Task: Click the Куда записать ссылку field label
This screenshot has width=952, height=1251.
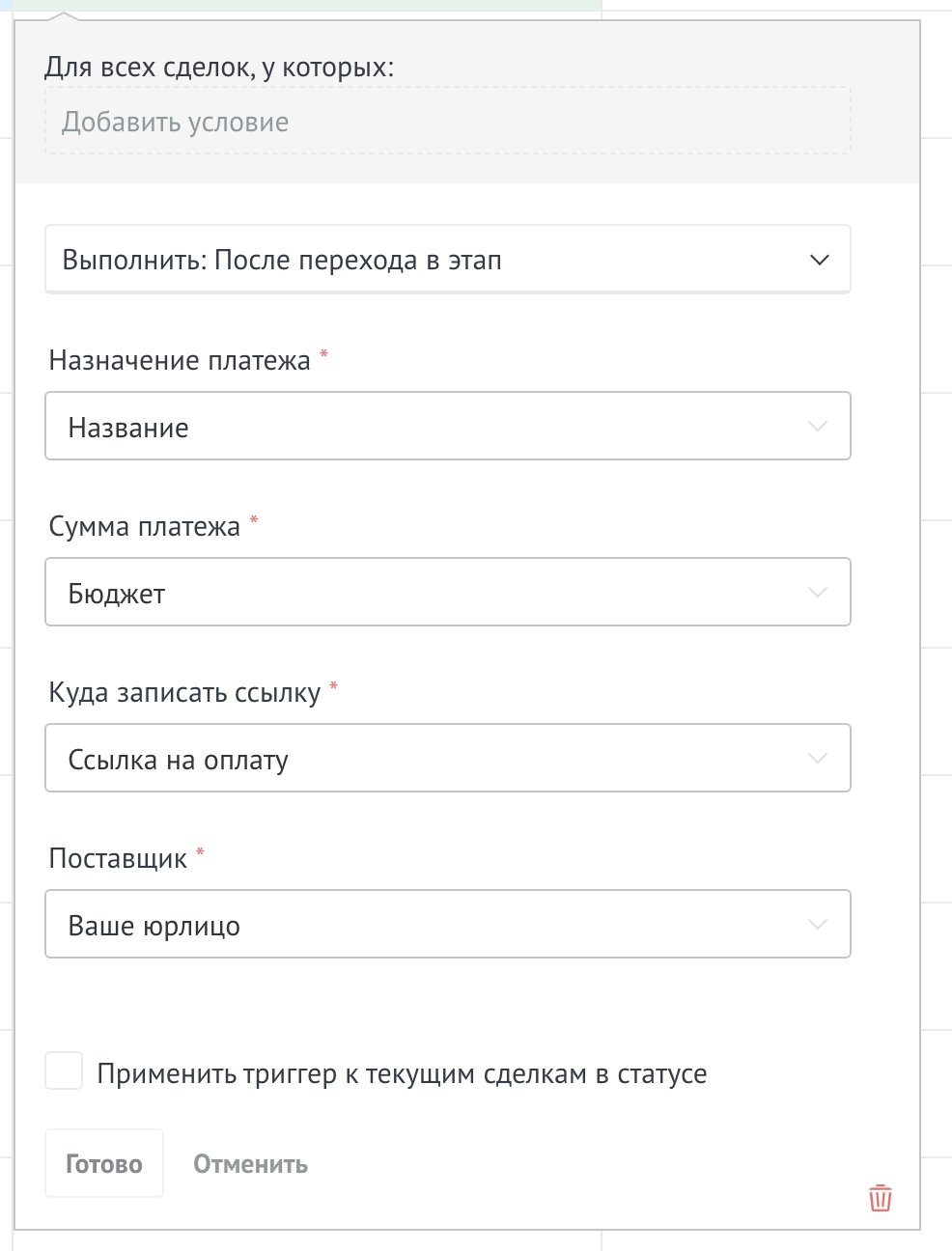Action: tap(184, 693)
